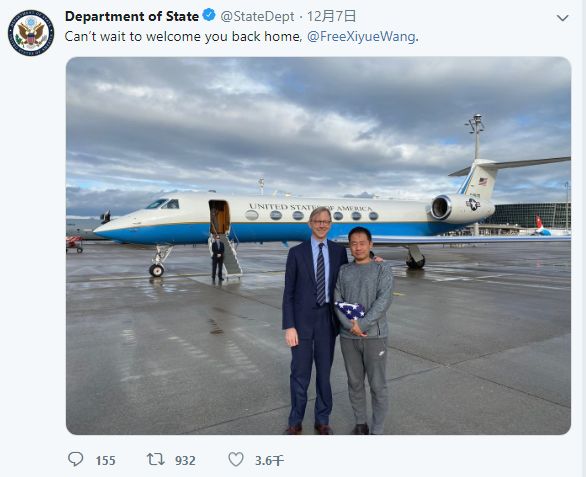
Task: Click the retweet arrows icon
Action: tap(156, 459)
